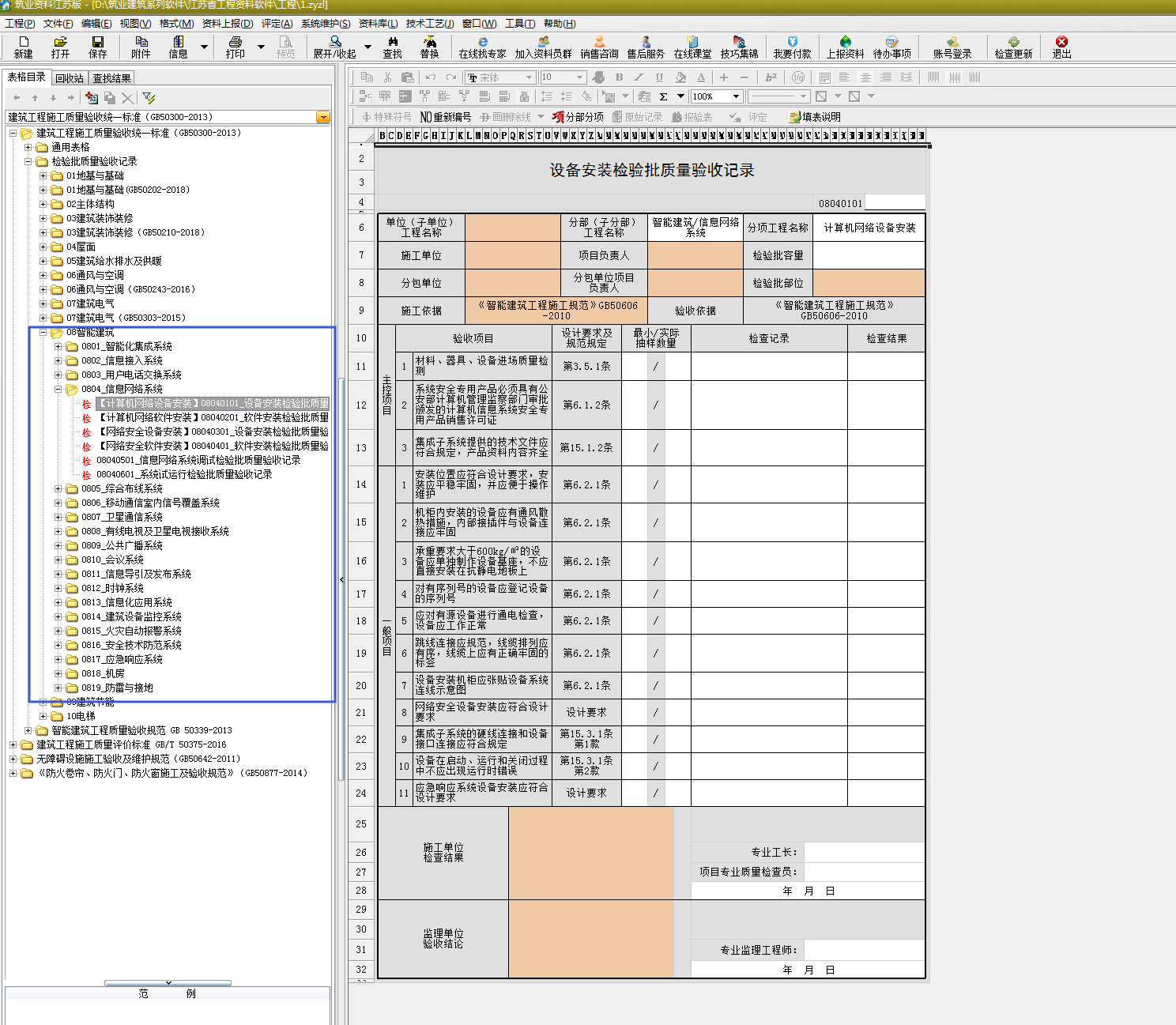Open 在线课堂 from the toolbar
Screen dimensions: 1176x1025
[x=693, y=47]
